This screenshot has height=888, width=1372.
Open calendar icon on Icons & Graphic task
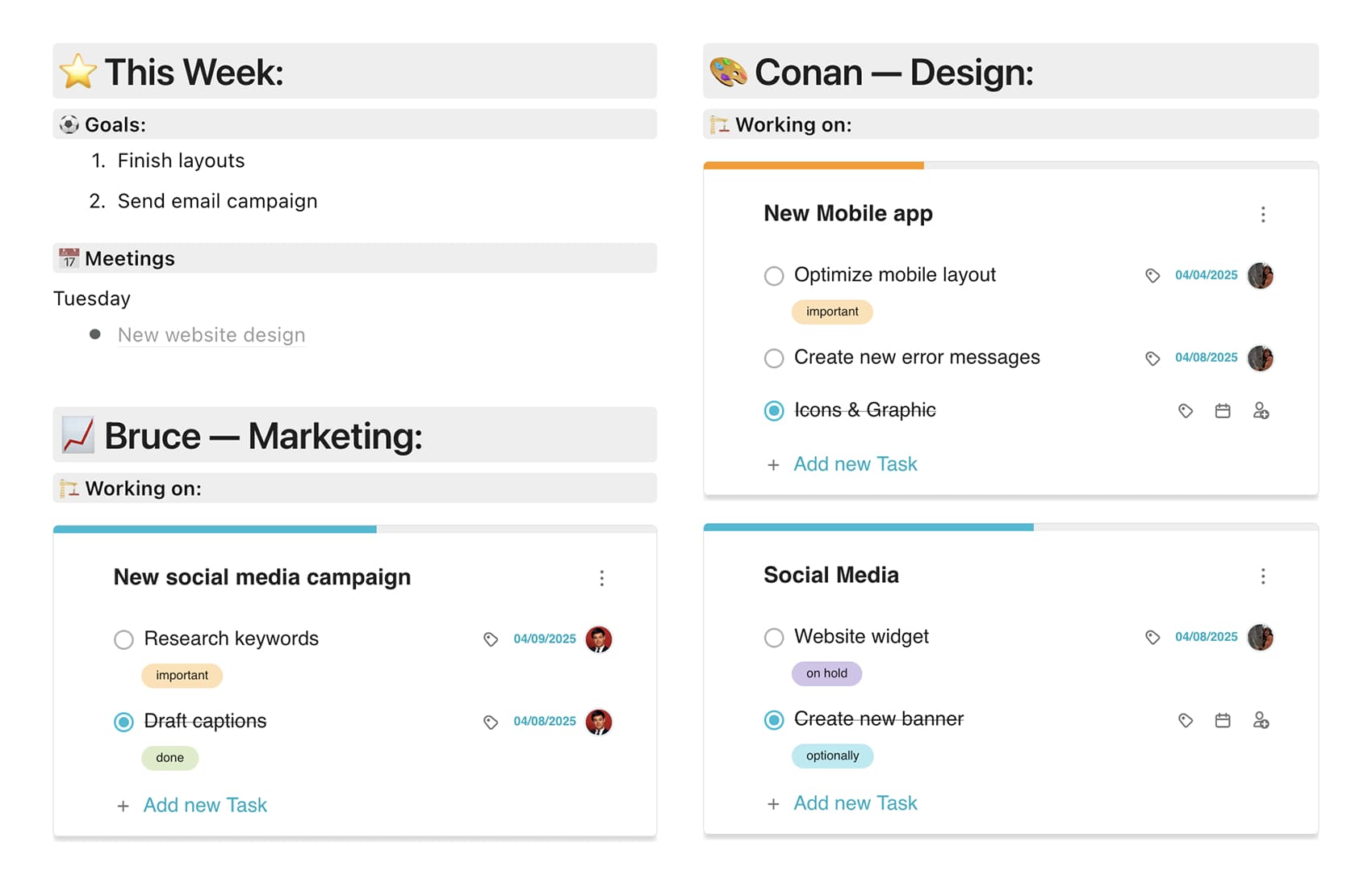click(x=1223, y=411)
